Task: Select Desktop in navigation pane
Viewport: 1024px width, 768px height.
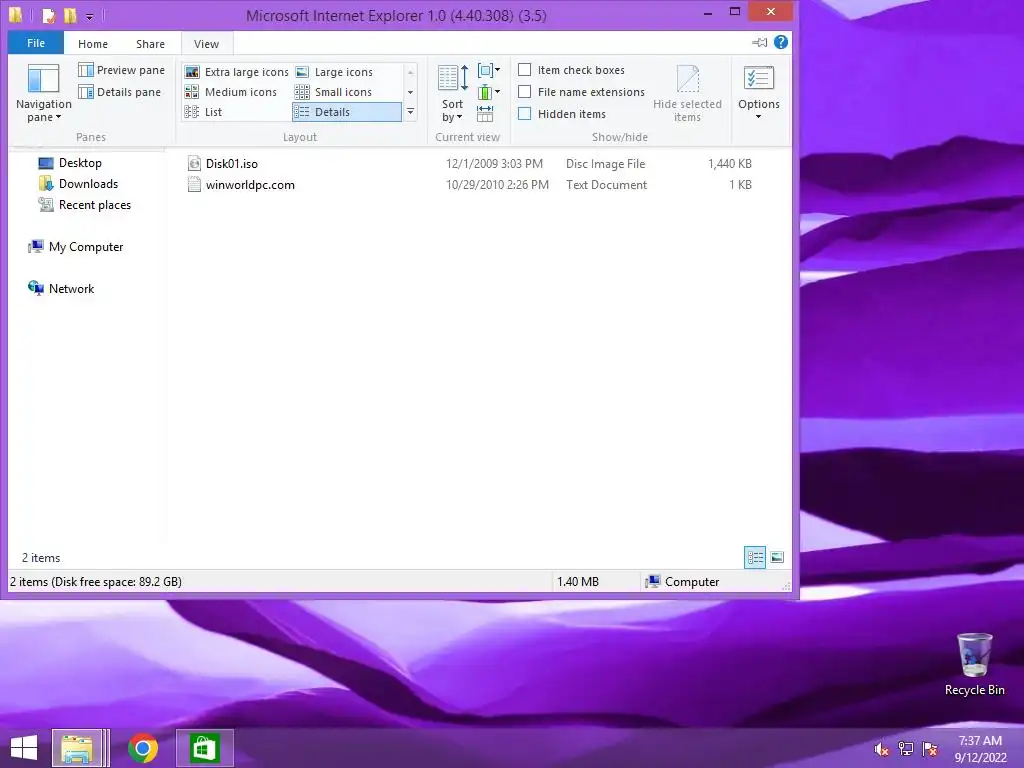Action: (71, 163)
